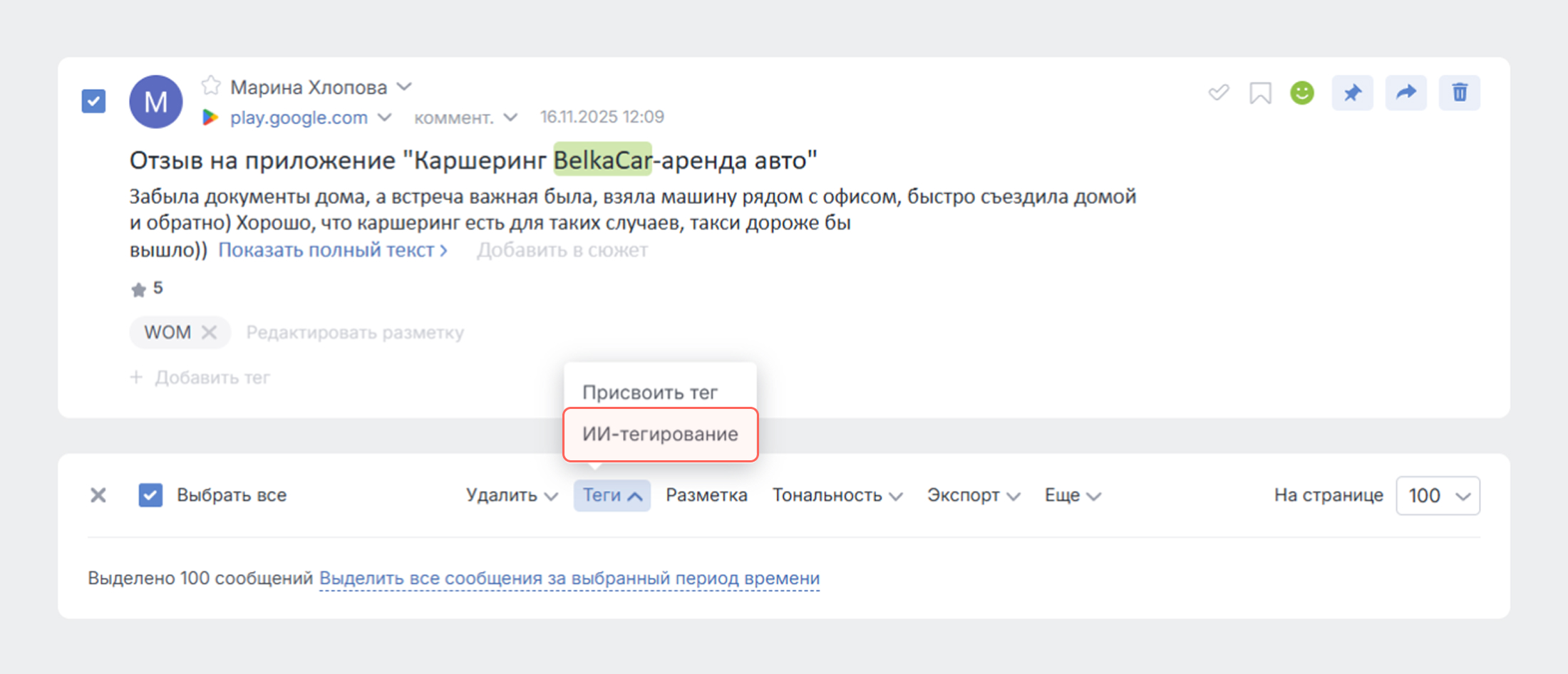Open the На странице page size selector
This screenshot has width=1568, height=674.
tap(1438, 494)
